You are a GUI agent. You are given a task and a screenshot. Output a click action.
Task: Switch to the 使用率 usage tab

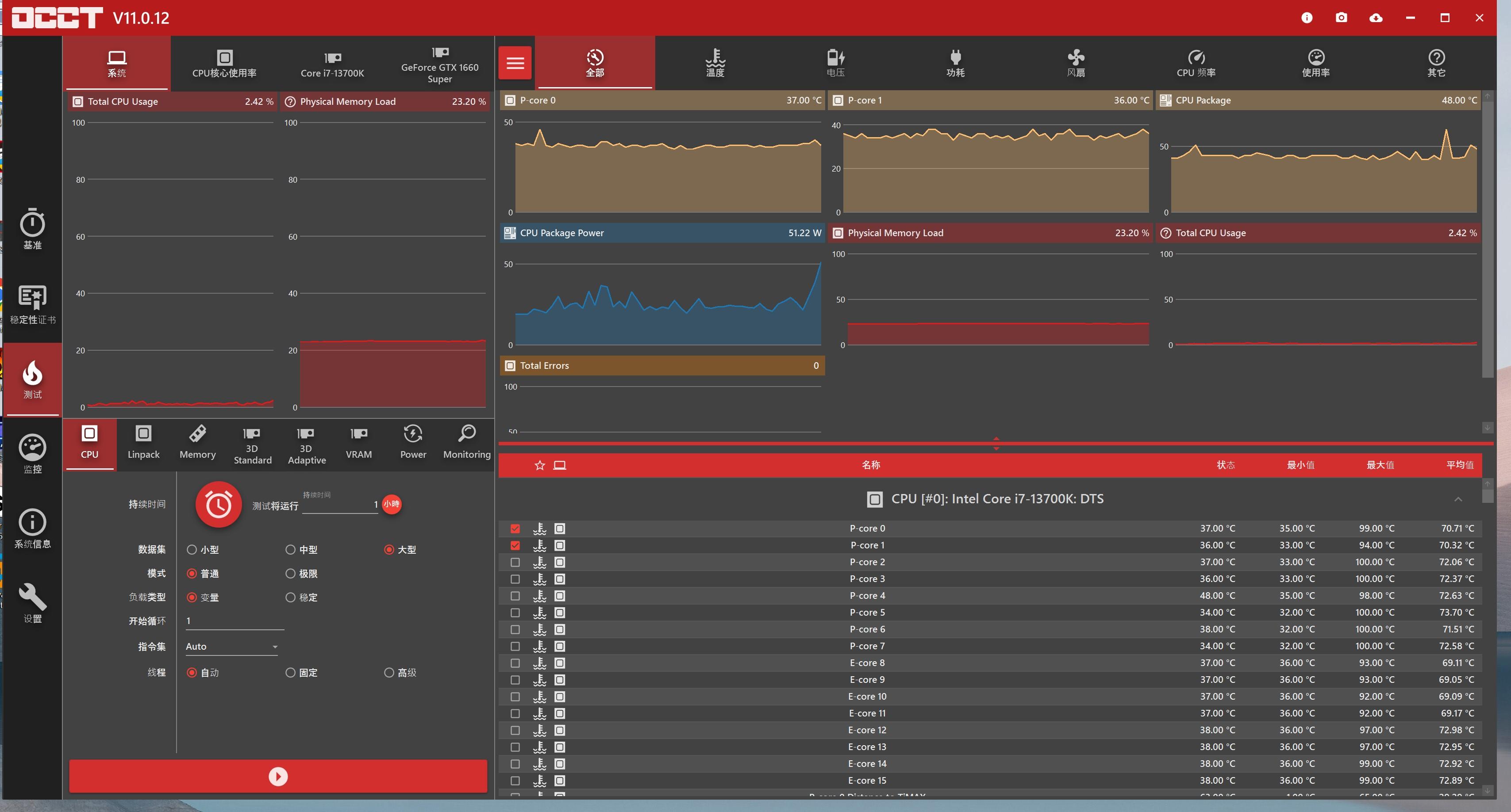[x=1316, y=63]
